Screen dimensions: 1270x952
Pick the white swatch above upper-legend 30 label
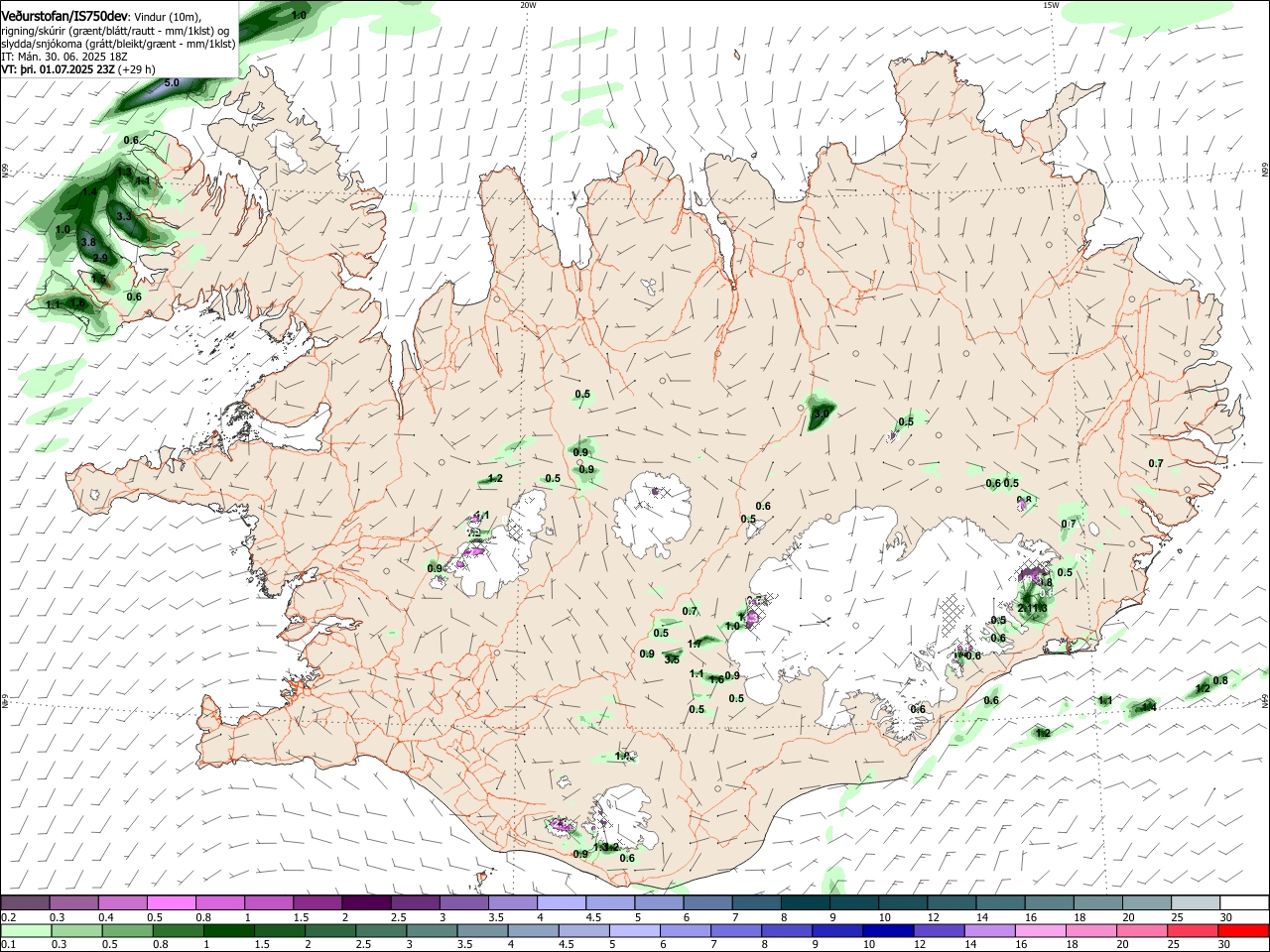(1244, 903)
